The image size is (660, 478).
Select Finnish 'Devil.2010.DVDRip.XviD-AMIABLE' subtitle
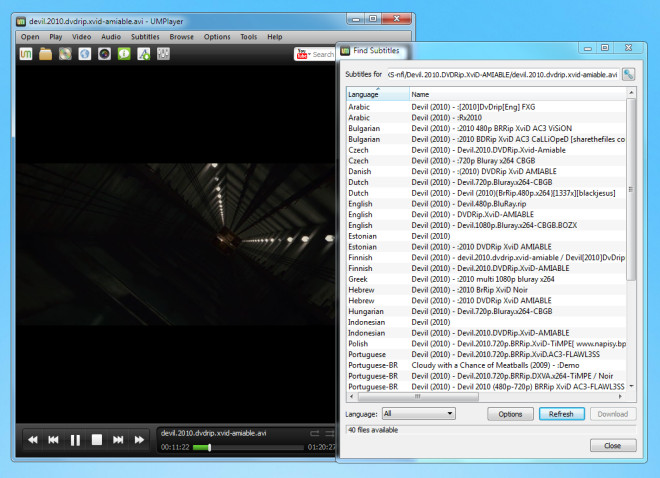pos(486,268)
